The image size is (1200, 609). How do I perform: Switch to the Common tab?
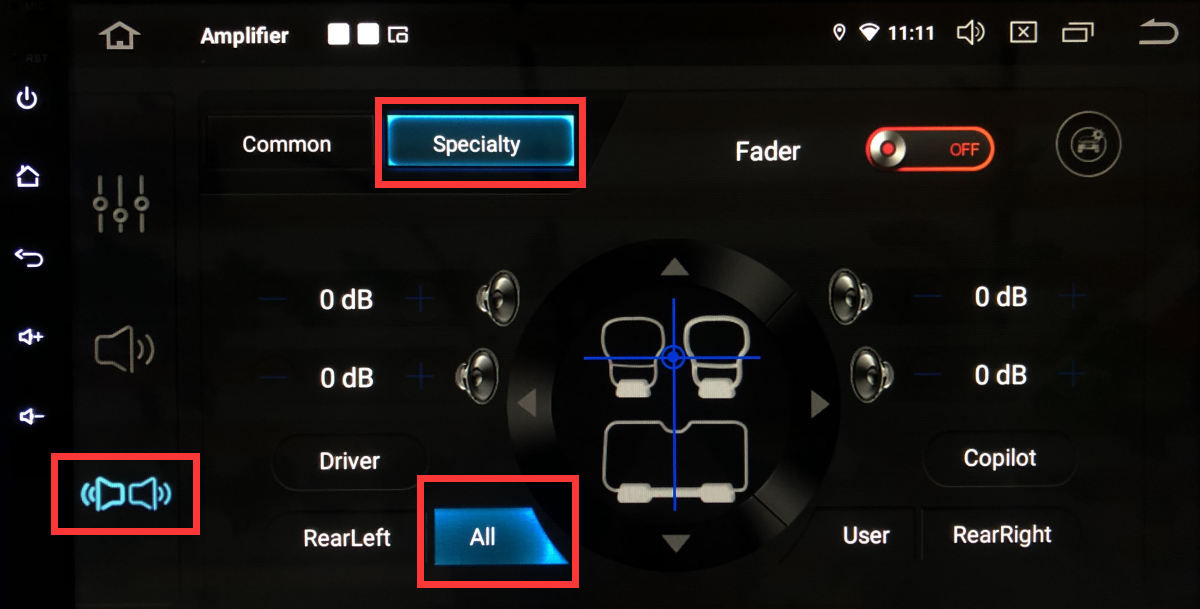287,144
